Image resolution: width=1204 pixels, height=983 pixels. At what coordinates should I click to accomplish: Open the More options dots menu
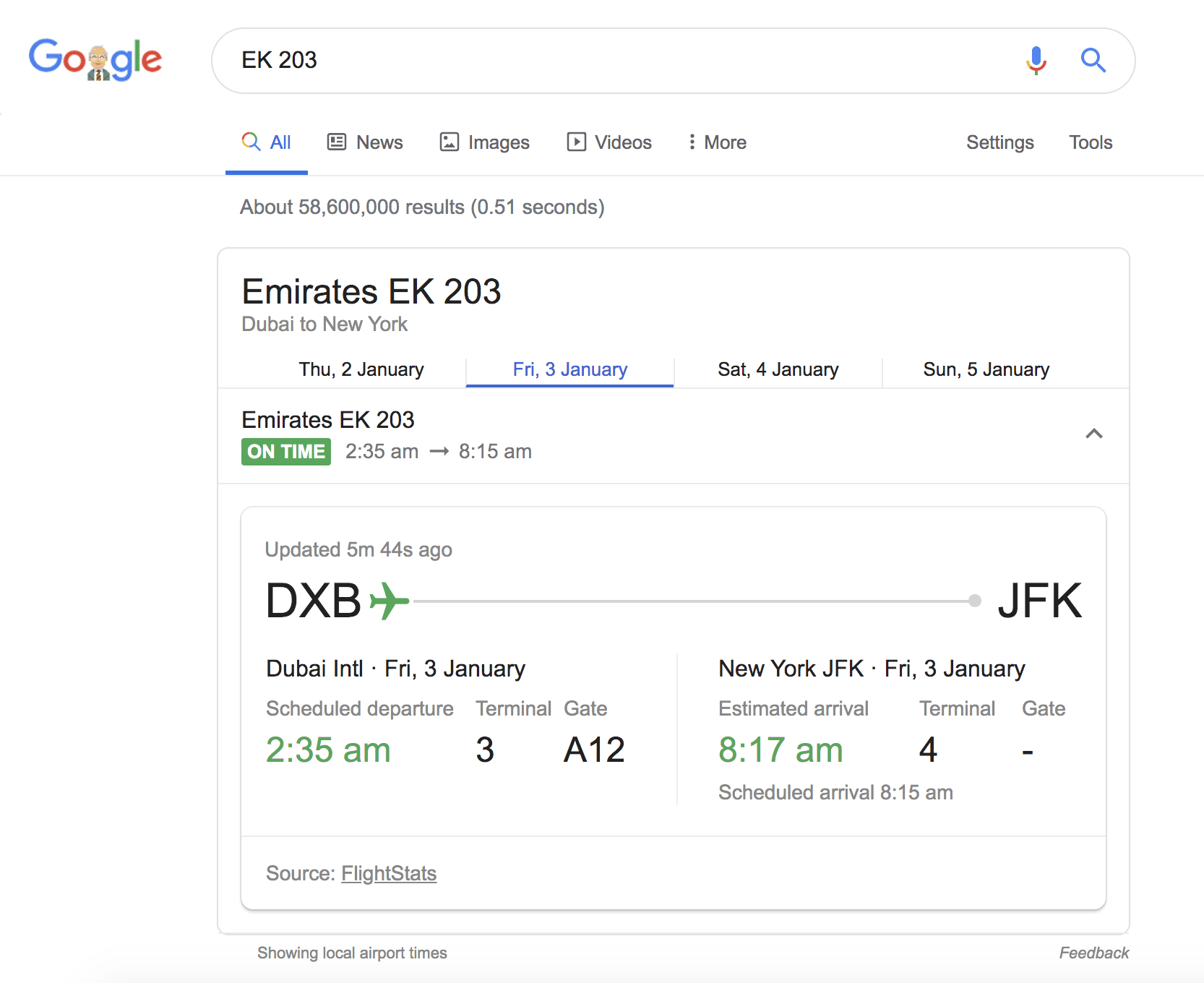point(692,142)
